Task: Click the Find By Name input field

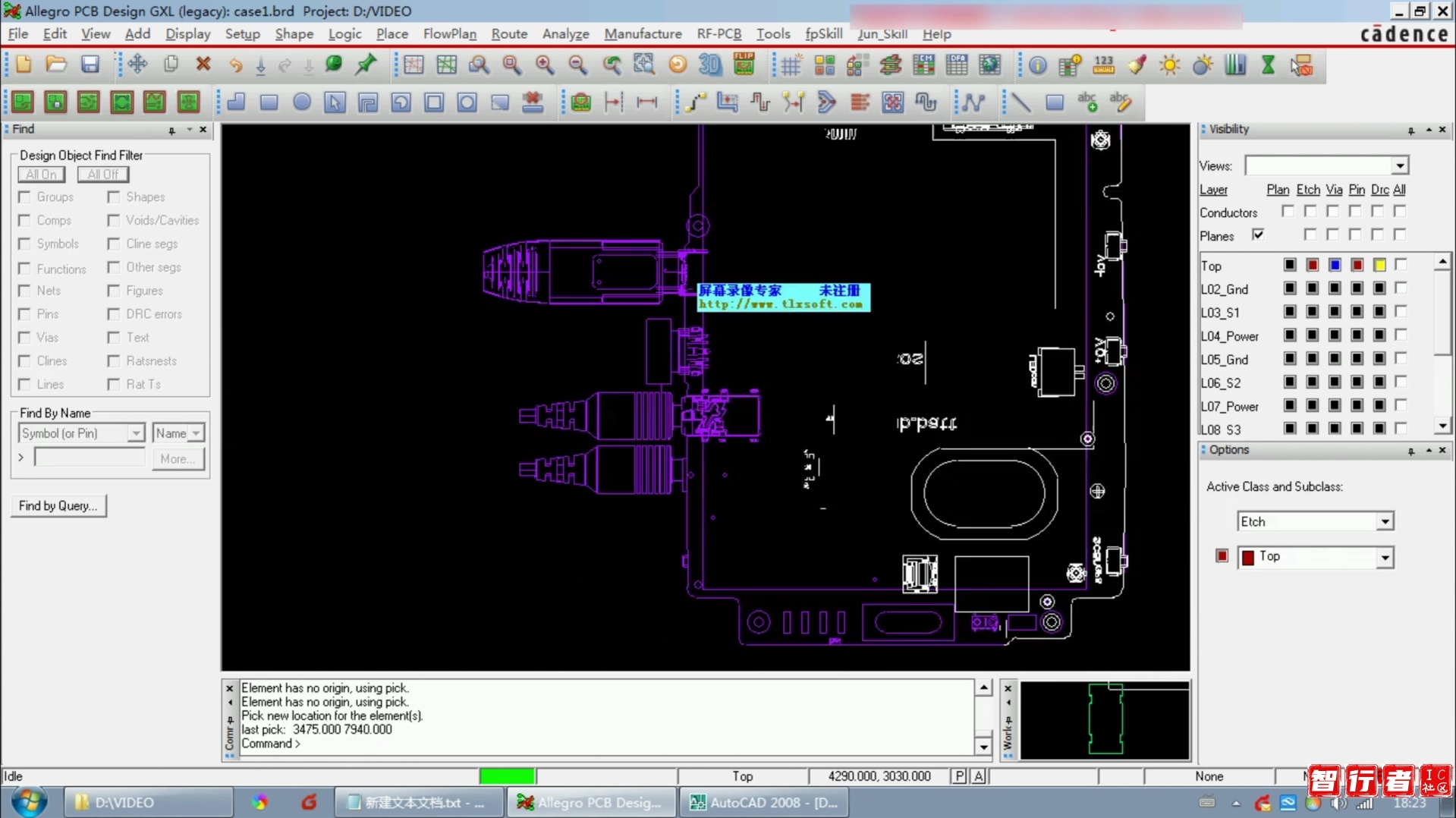Action: point(90,458)
